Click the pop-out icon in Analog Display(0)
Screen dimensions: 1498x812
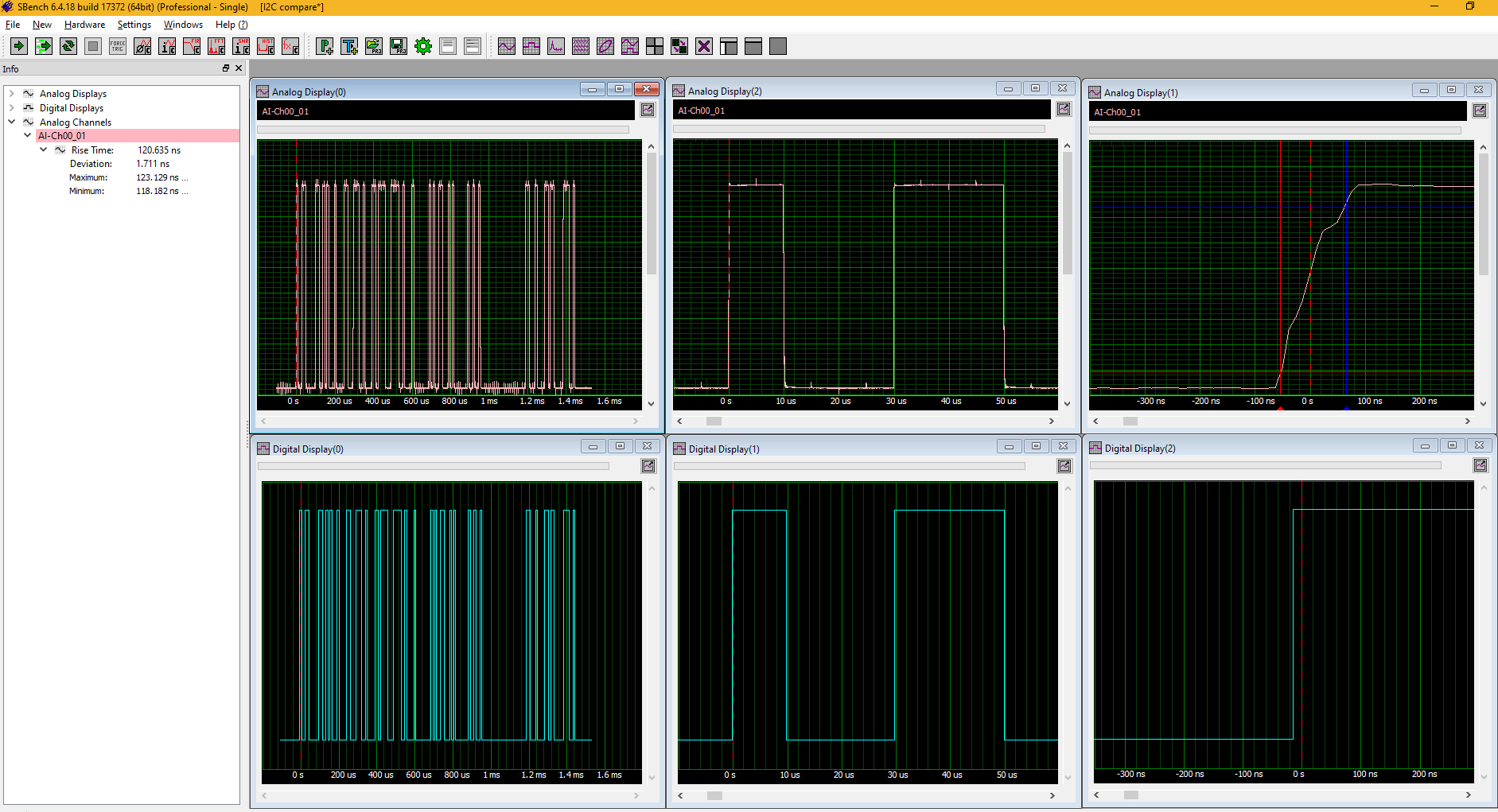click(x=648, y=111)
